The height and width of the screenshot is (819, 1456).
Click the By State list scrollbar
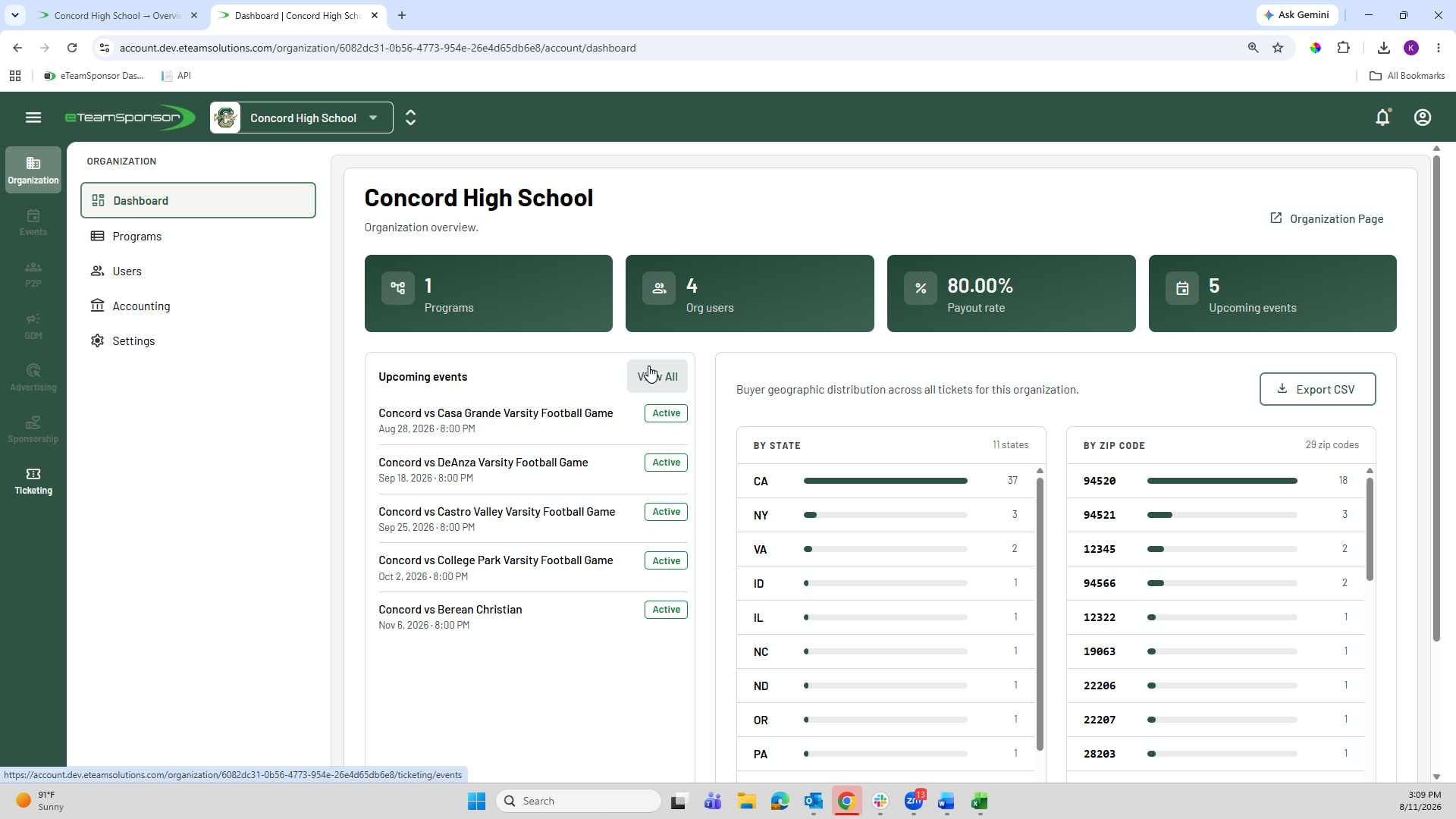click(x=1040, y=614)
